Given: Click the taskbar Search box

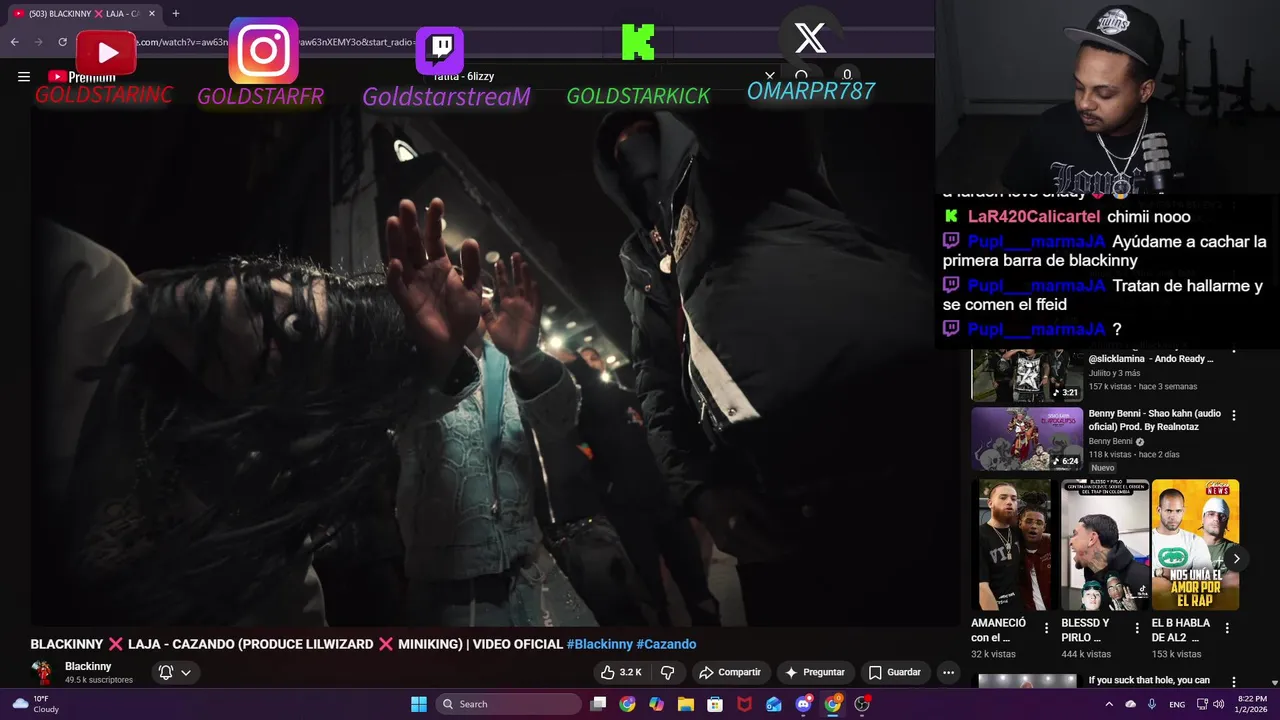Looking at the screenshot, I should pos(509,704).
